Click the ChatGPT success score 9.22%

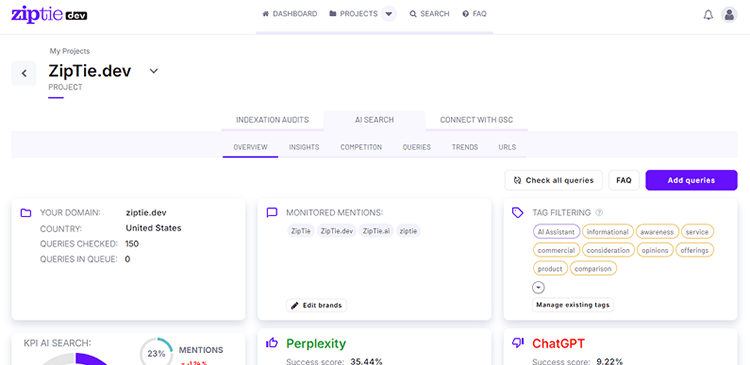pos(609,361)
